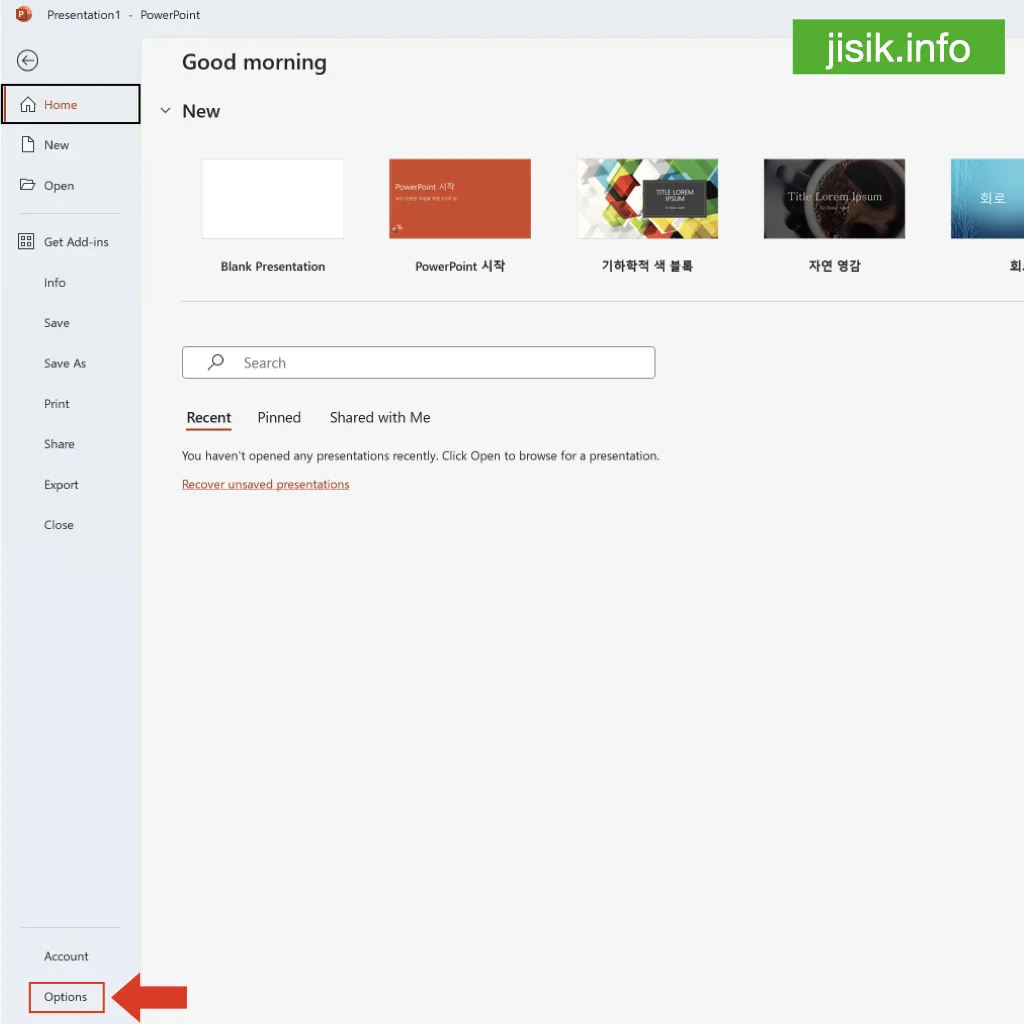Click Recover unsaved presentations link
This screenshot has width=1024, height=1024.
click(266, 485)
